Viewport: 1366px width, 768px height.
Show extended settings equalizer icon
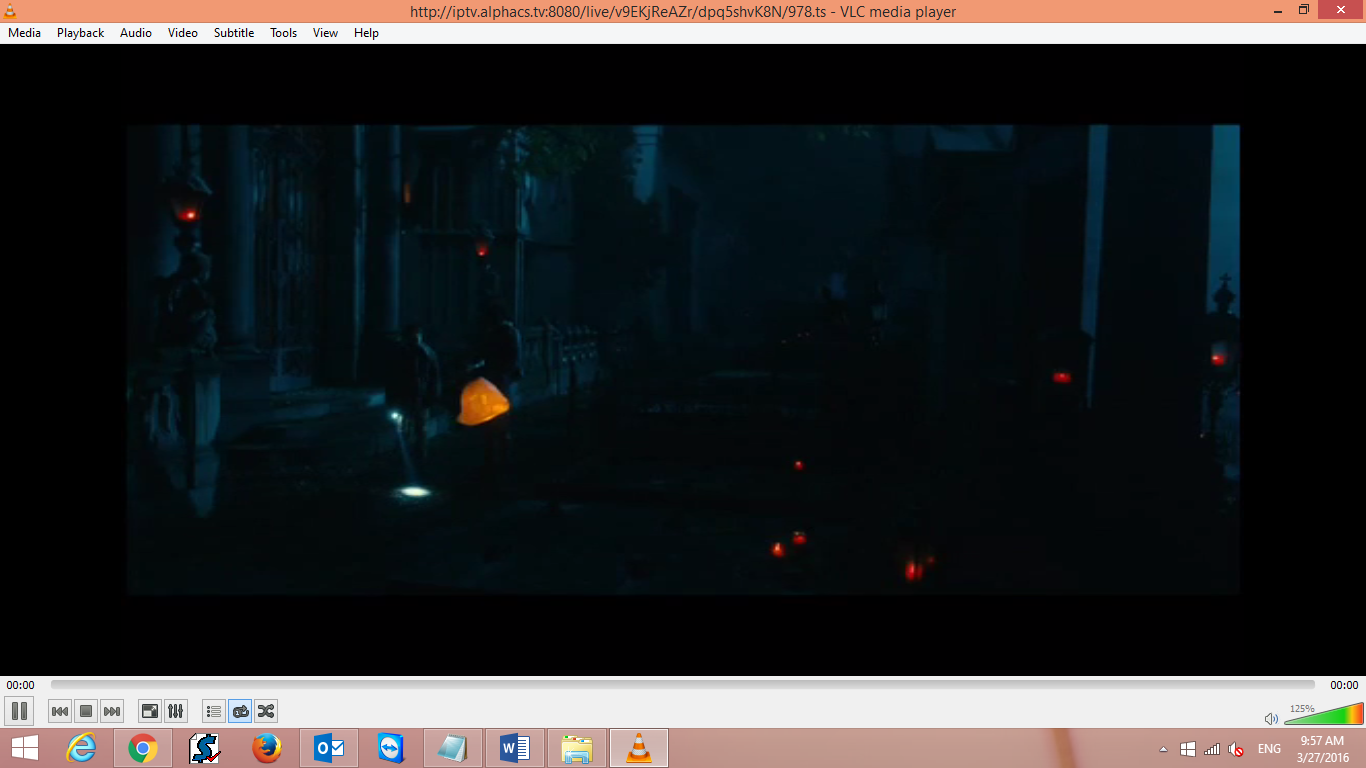(x=176, y=711)
